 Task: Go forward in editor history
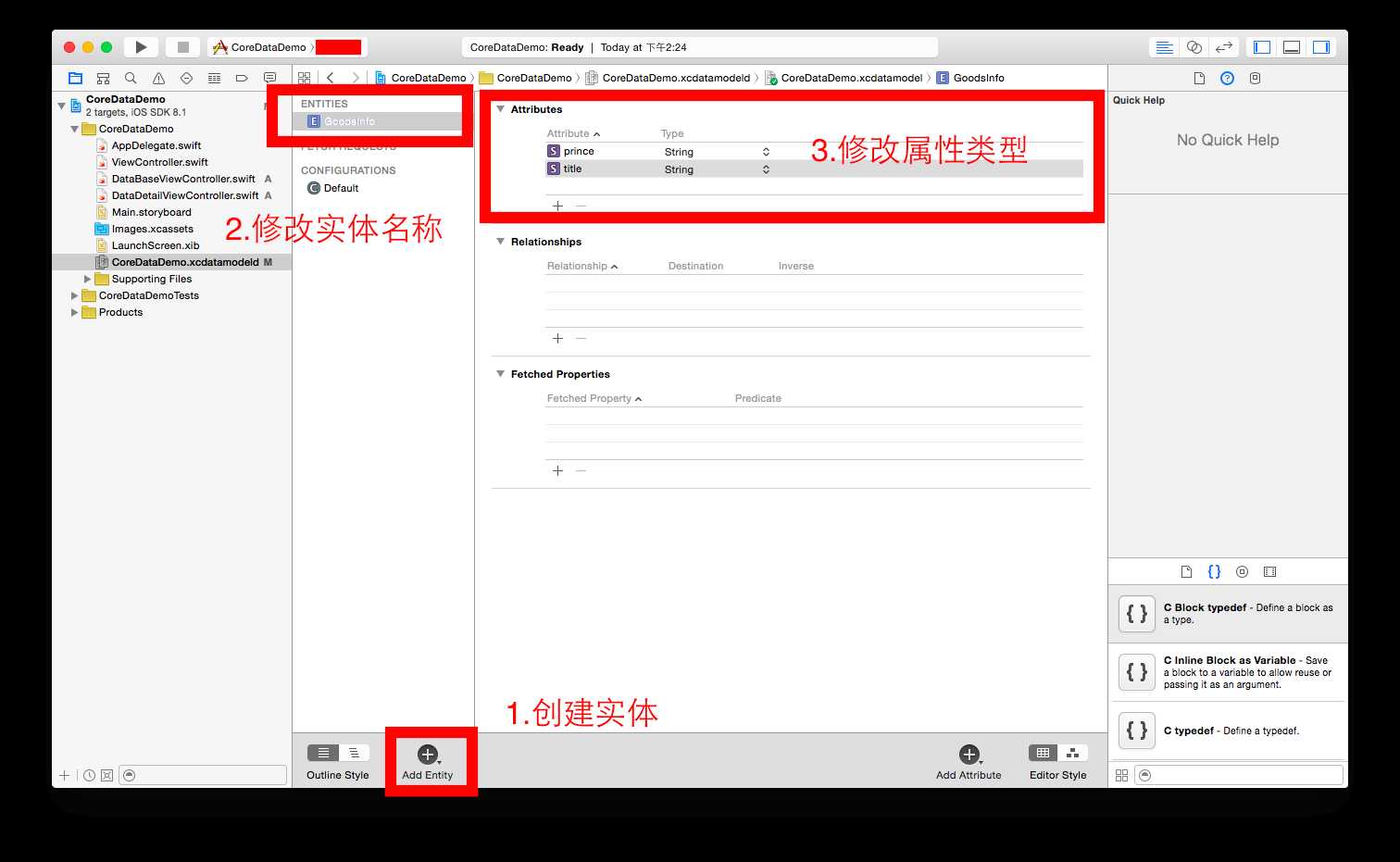click(x=356, y=78)
